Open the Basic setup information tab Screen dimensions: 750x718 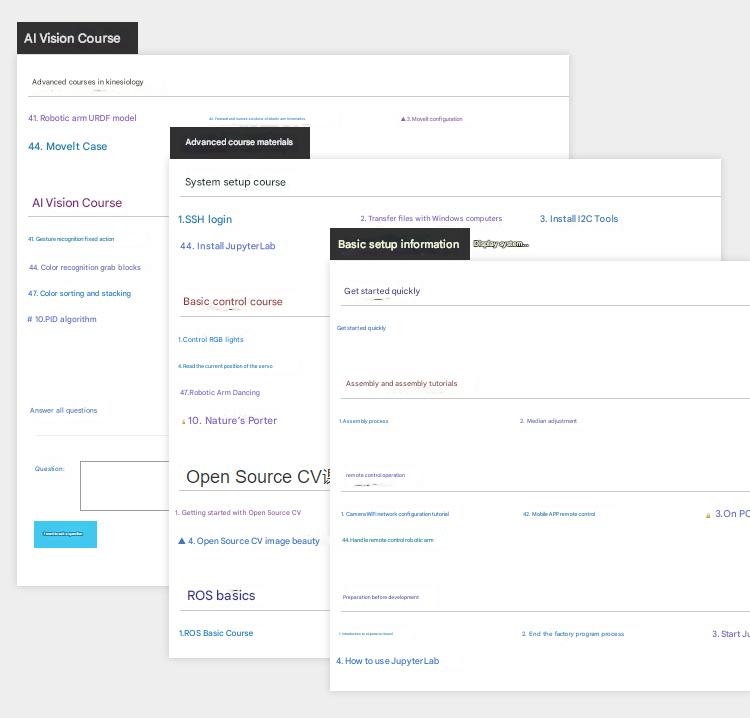coord(399,244)
